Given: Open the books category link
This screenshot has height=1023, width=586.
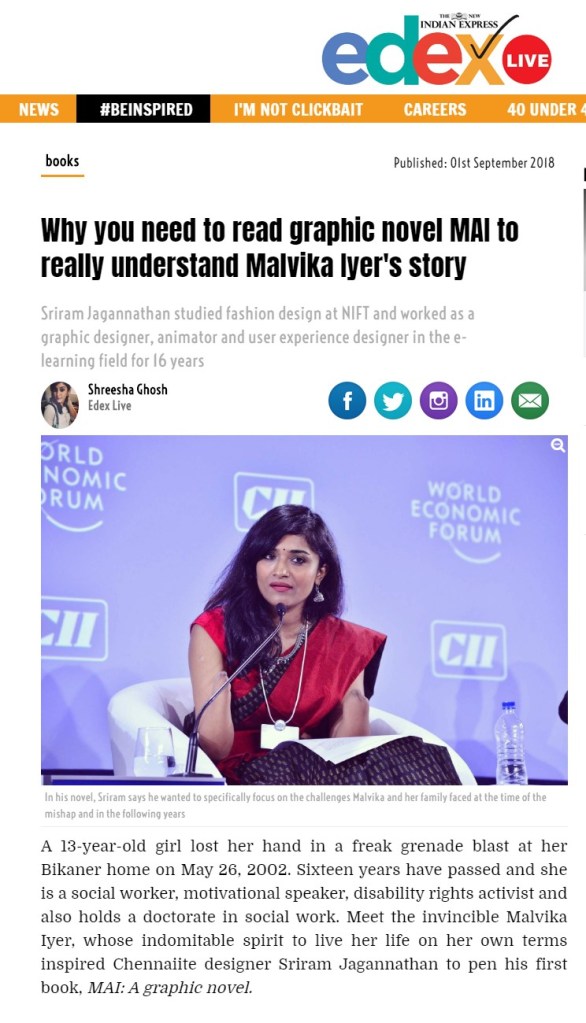Looking at the screenshot, I should (x=62, y=160).
